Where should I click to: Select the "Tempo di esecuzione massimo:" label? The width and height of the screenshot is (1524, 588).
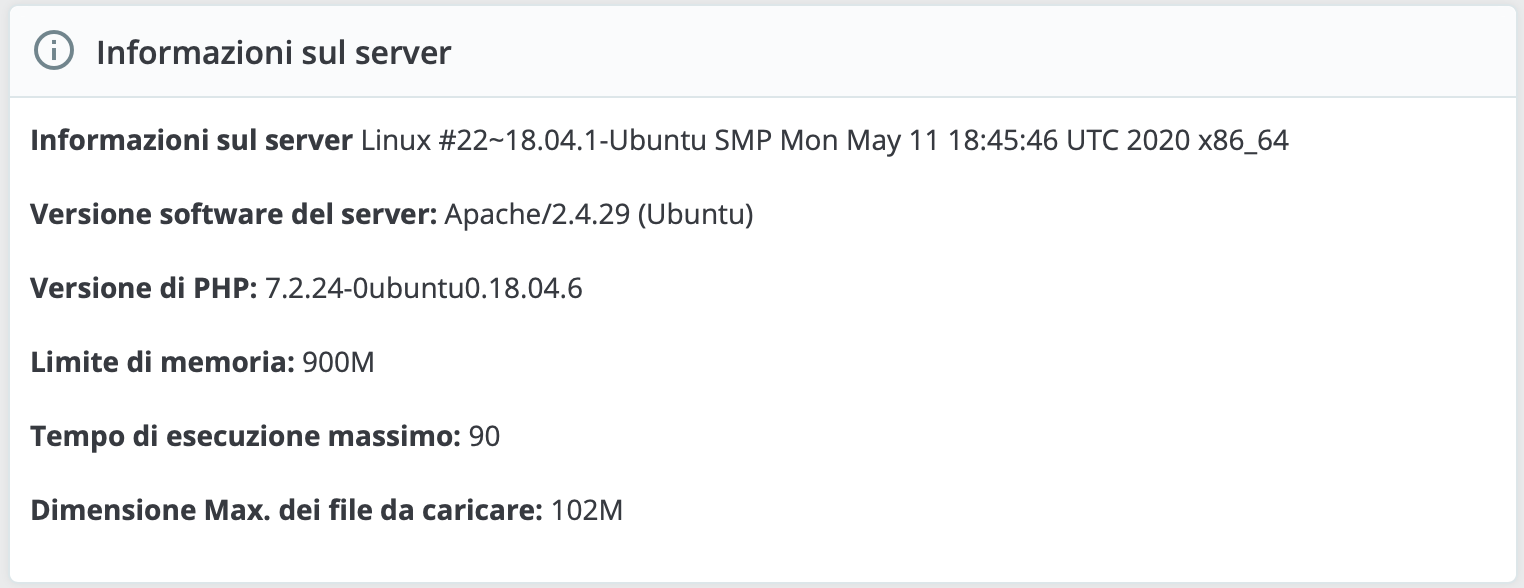[x=245, y=437]
